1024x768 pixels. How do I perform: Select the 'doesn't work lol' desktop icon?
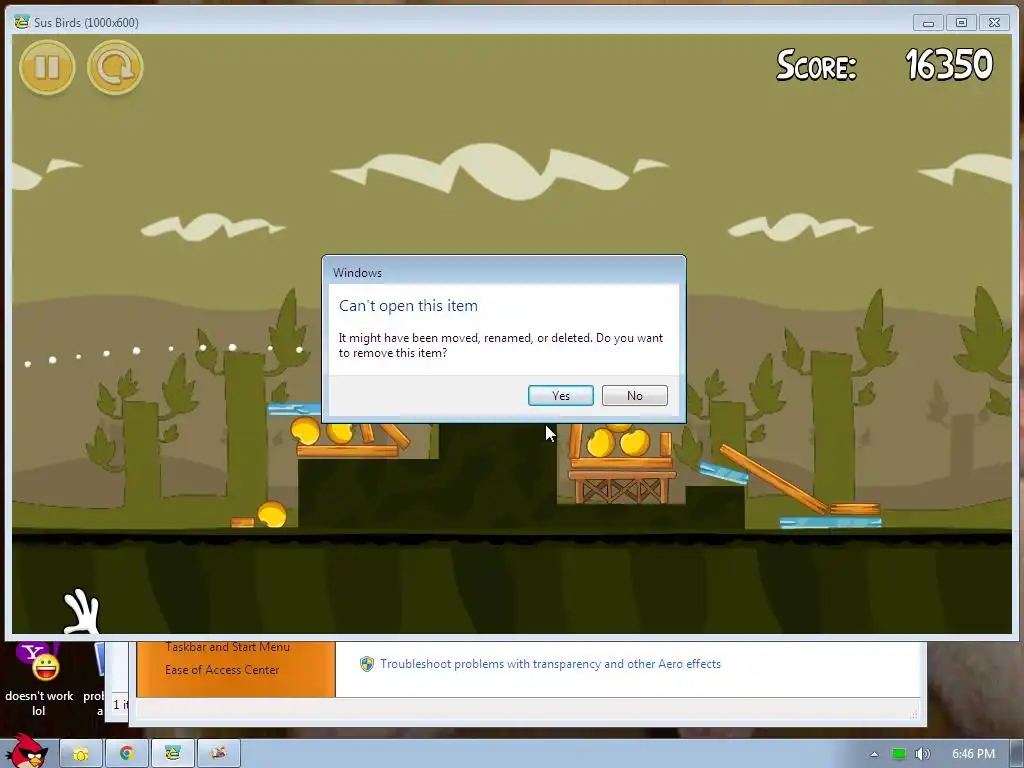(39, 679)
